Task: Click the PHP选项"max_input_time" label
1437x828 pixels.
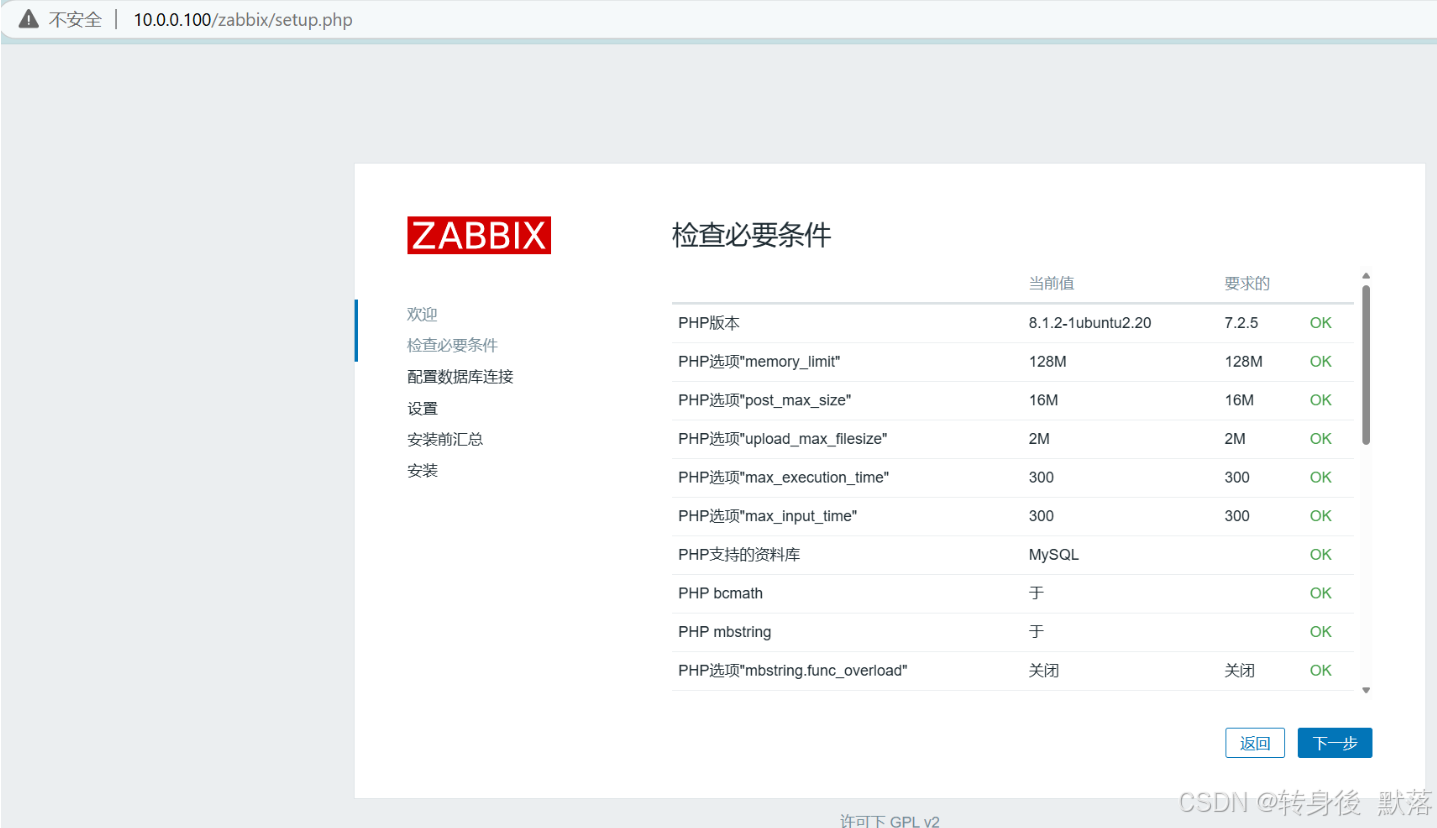Action: 768,516
